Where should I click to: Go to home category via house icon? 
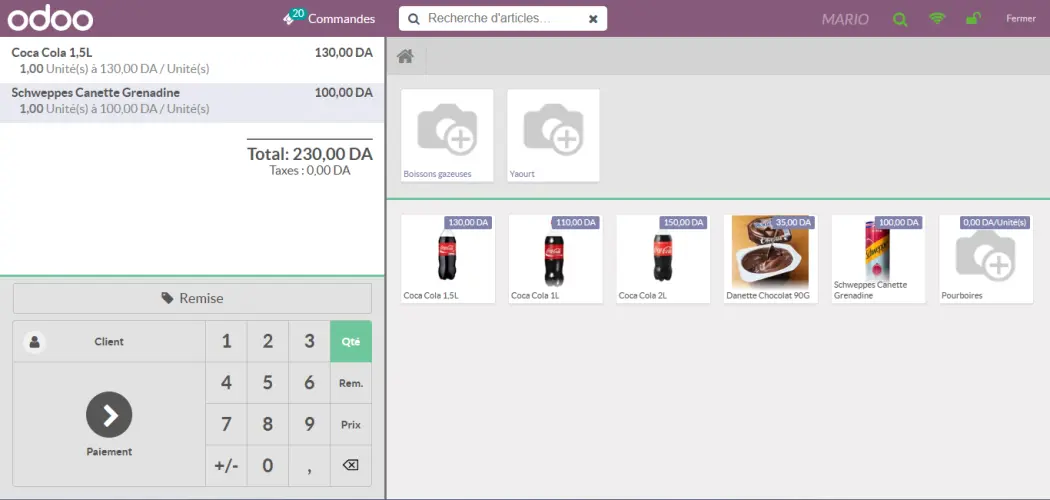[x=405, y=56]
